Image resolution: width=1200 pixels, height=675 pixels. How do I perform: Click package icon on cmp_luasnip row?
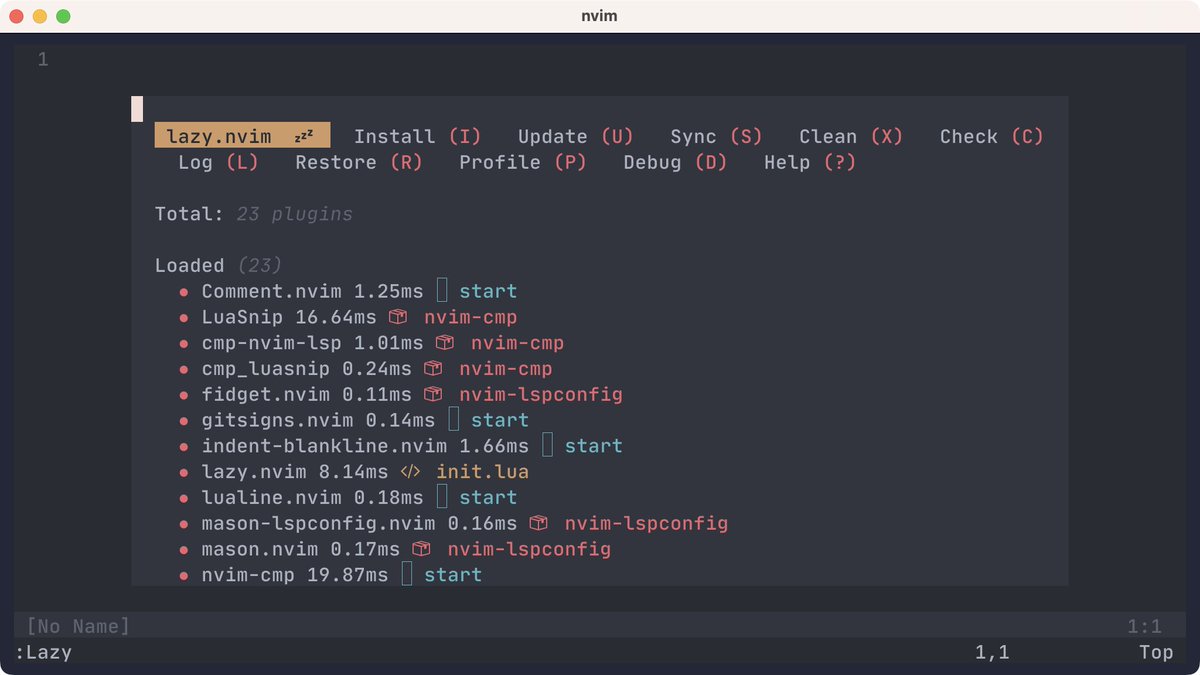[433, 369]
